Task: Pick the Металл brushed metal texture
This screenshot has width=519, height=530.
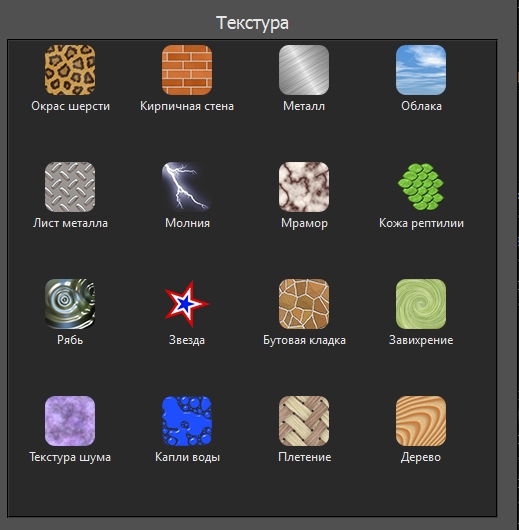Action: coord(304,70)
